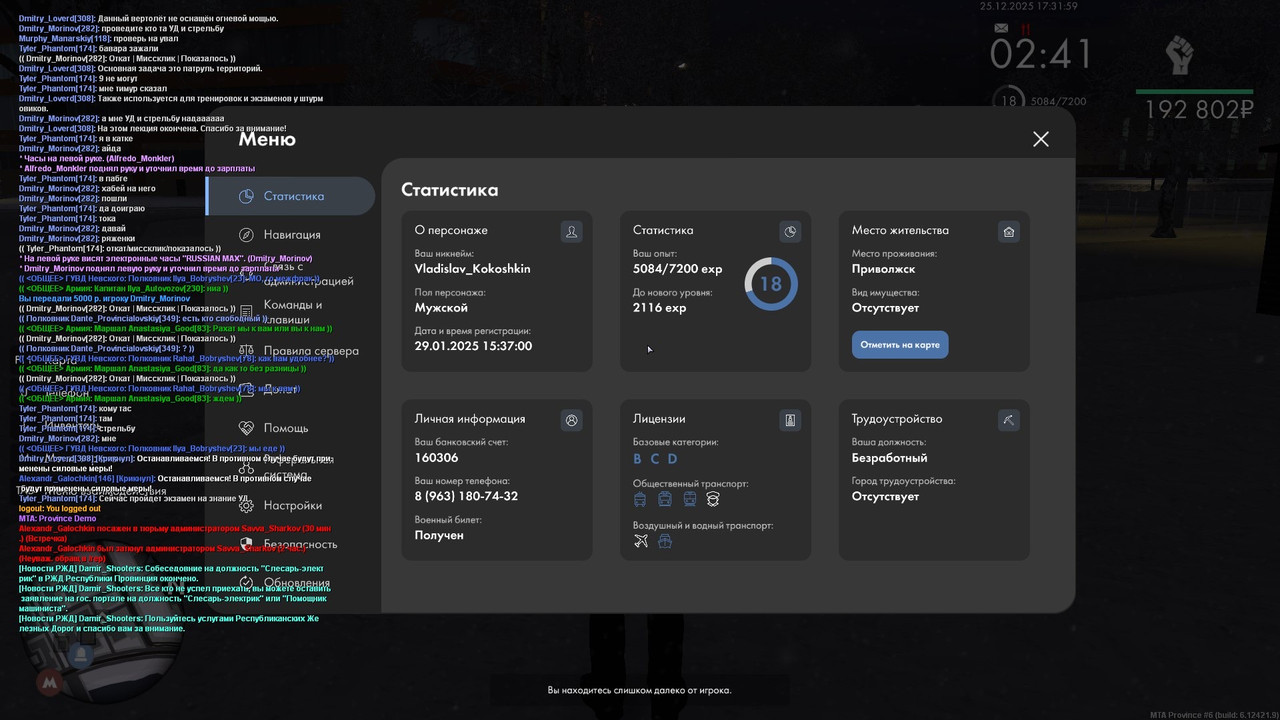1280x720 pixels.
Task: Click the message 'Вы находитесь слишком далеко от игрока.'
Action: [640, 690]
